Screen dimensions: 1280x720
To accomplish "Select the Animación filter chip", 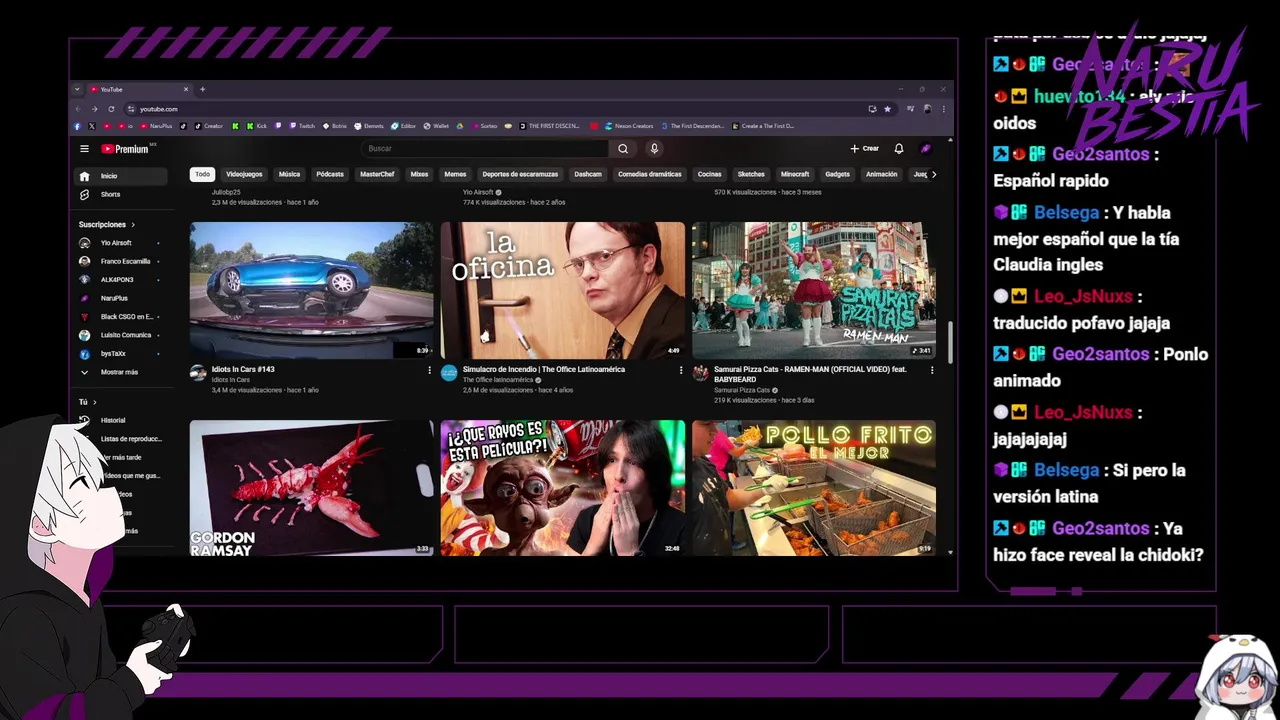I will tap(881, 174).
